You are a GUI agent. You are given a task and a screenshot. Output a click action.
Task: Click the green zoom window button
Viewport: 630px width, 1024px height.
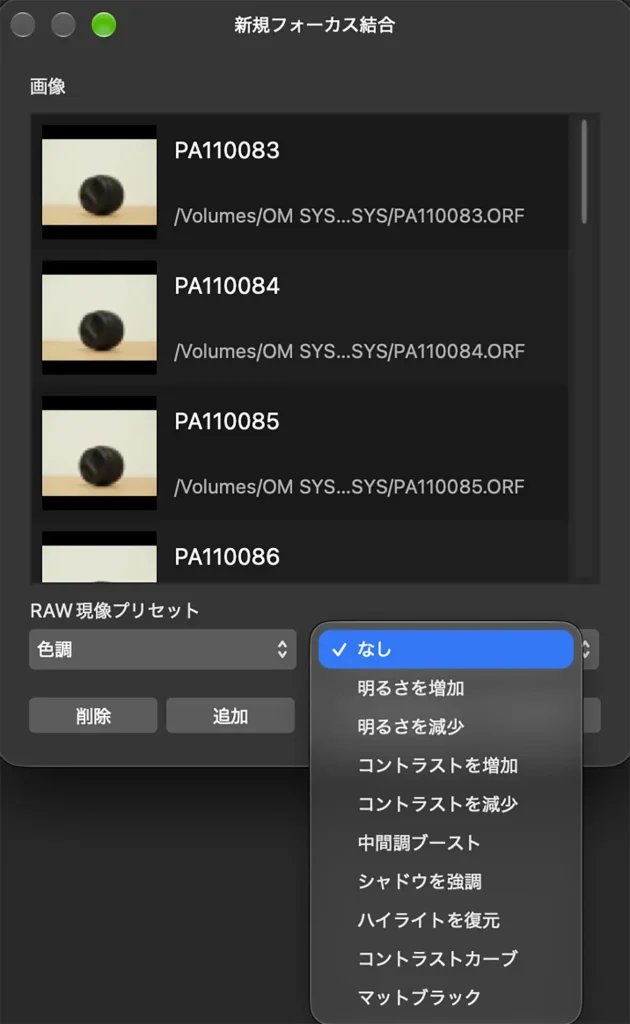click(103, 25)
